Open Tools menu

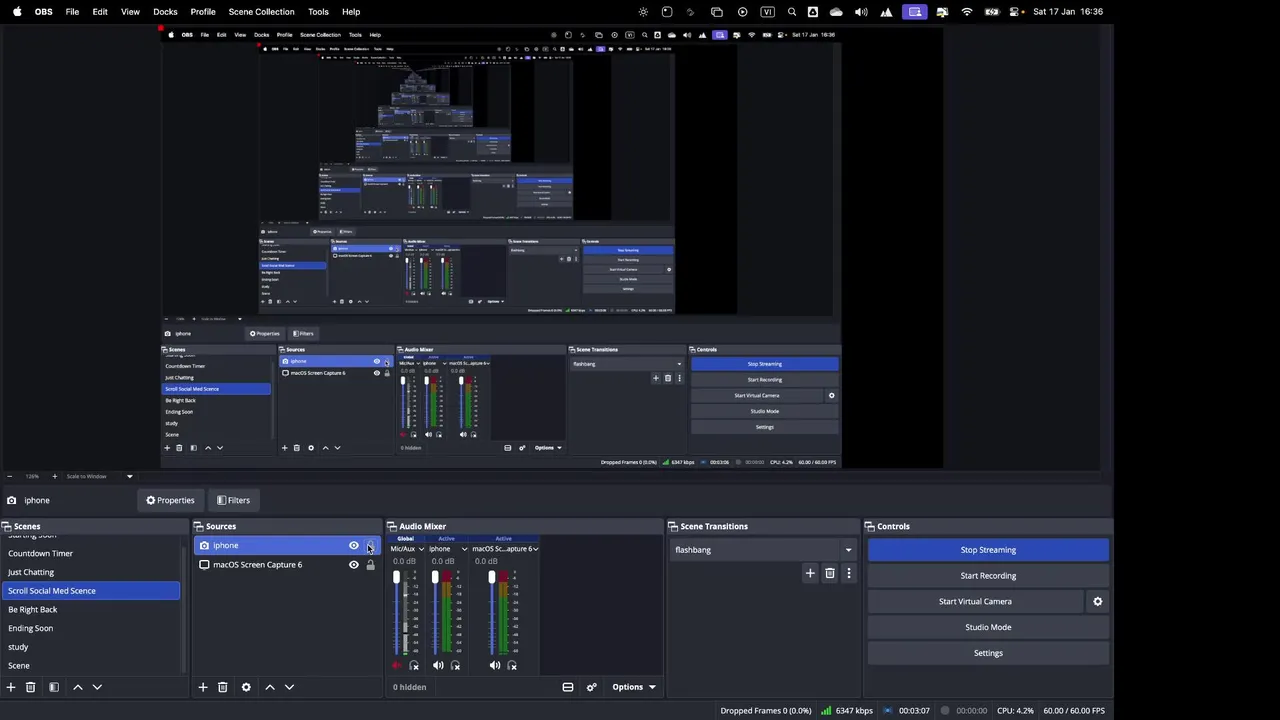tap(318, 12)
